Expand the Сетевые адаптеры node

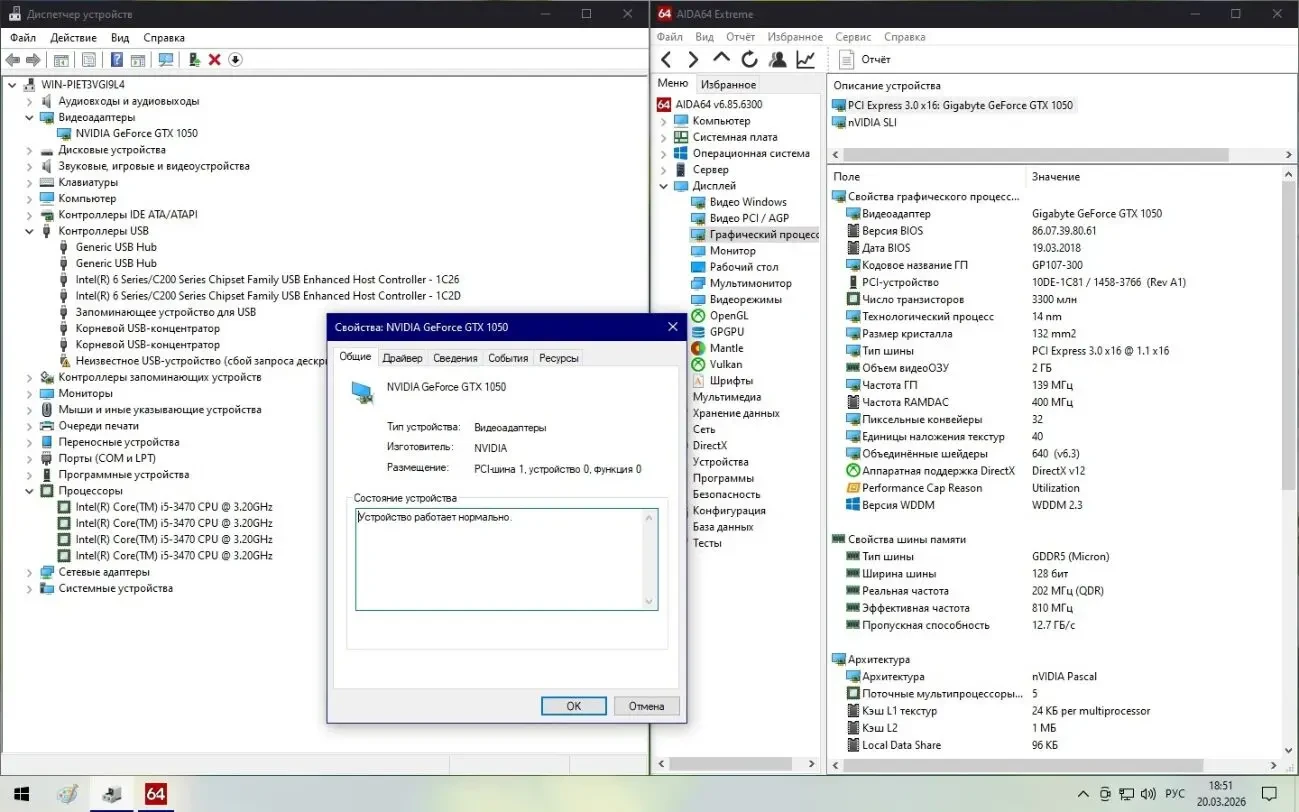click(29, 572)
